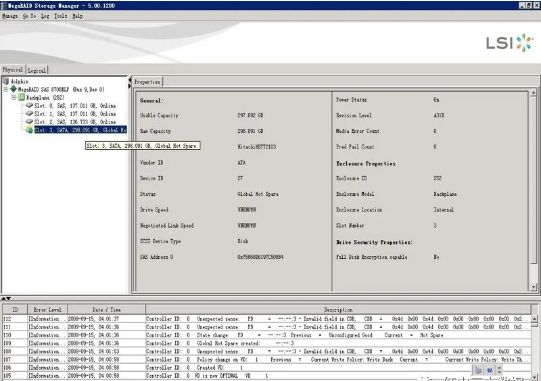Image resolution: width=541 pixels, height=381 pixels.
Task: Select the dolphin server icon in tree
Action: point(6,81)
